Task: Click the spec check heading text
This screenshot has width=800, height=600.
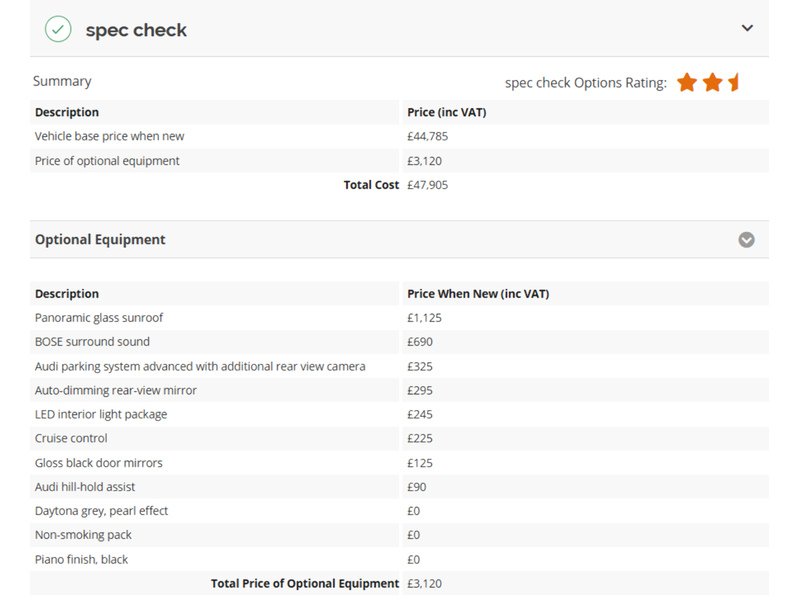Action: (x=136, y=30)
